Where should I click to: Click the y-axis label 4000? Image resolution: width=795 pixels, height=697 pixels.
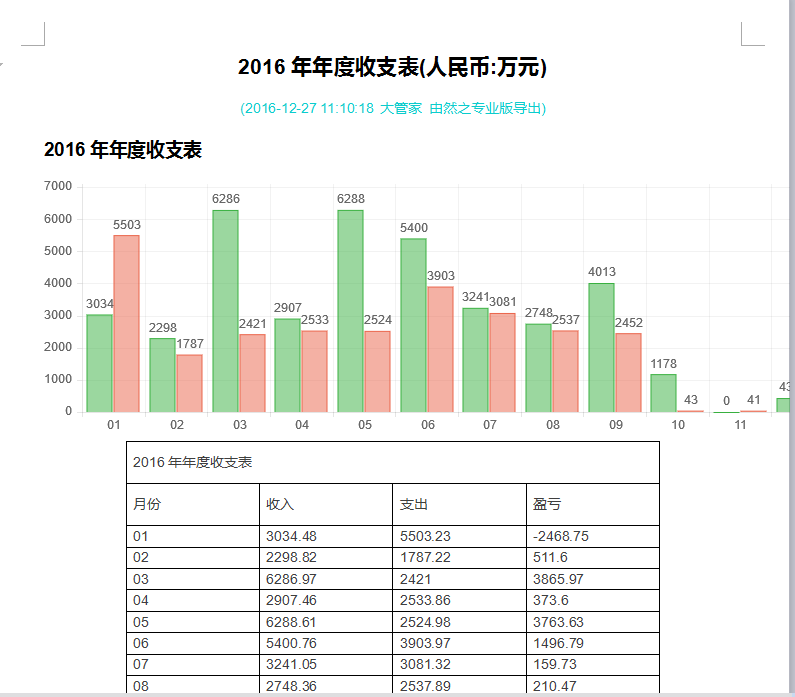(58, 283)
